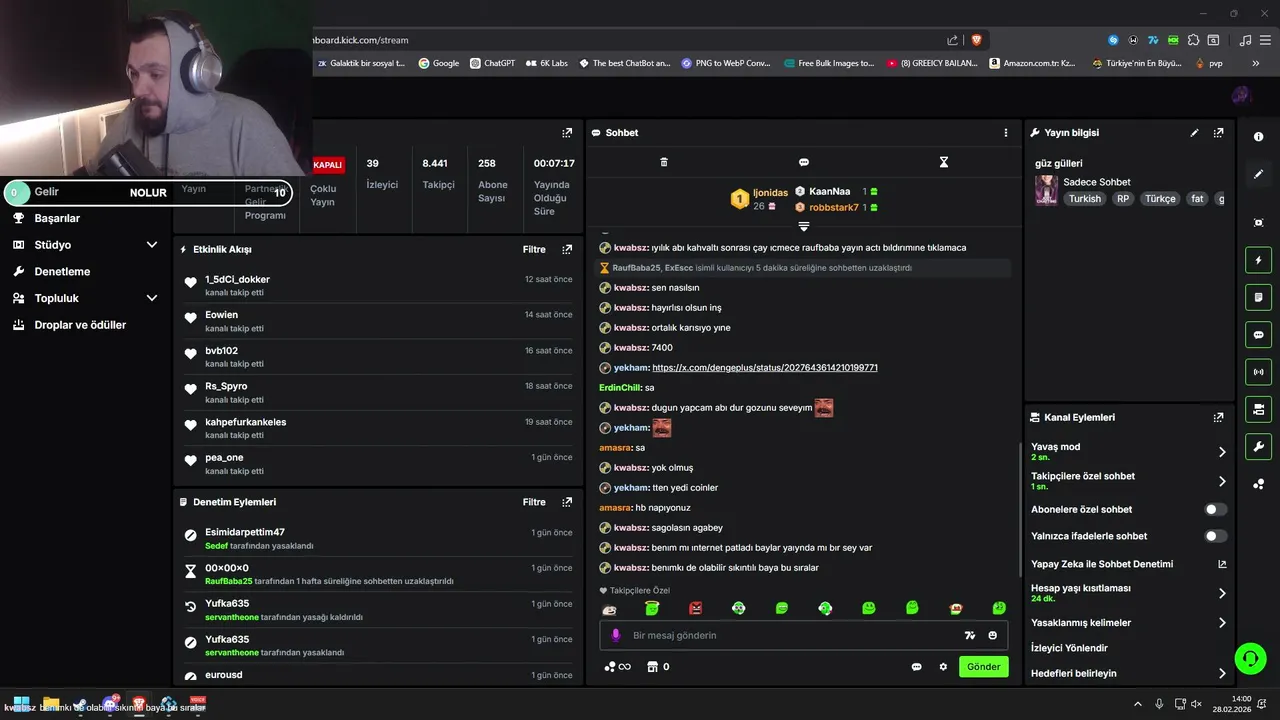Click the Brave shields icon in address bar
The image size is (1280, 720).
[x=976, y=40]
